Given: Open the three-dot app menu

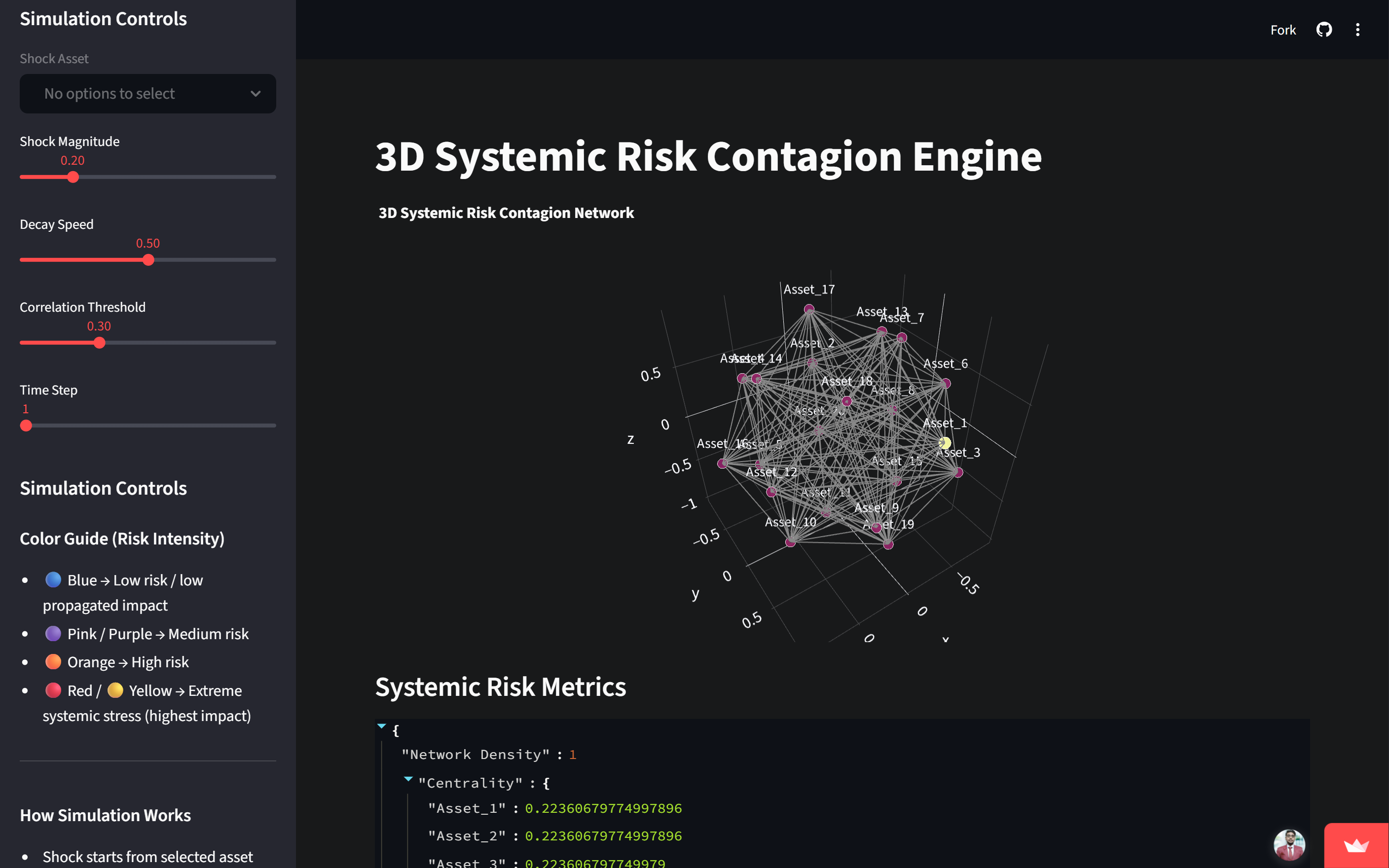Looking at the screenshot, I should coord(1357,30).
